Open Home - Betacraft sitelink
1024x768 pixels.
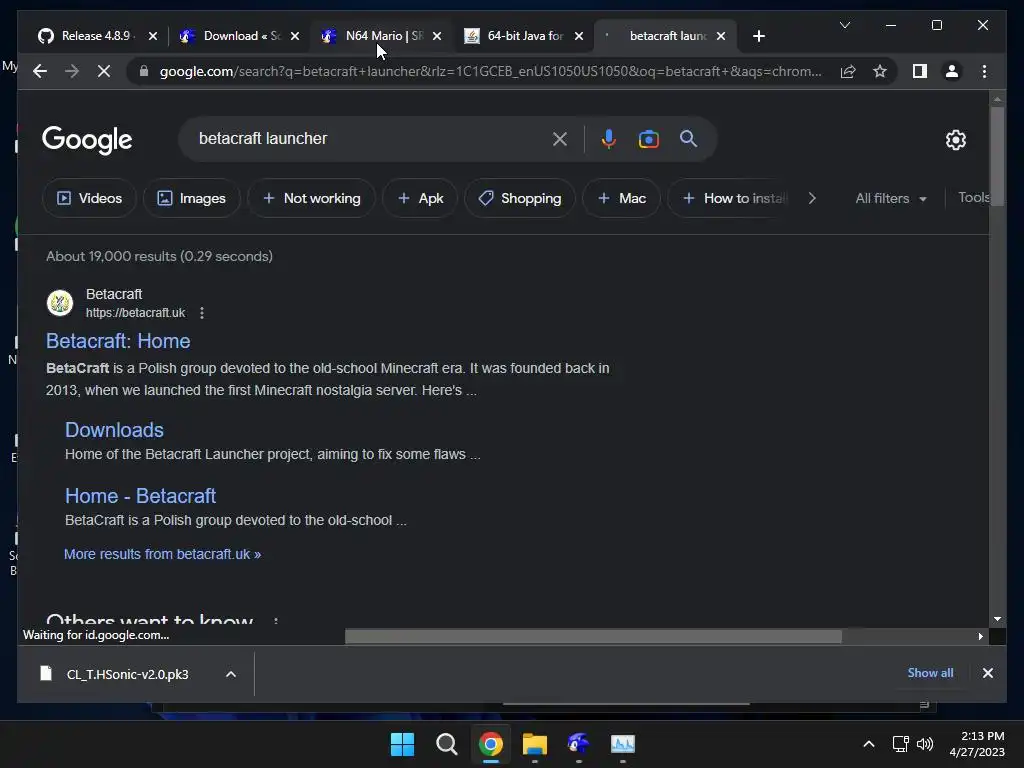[x=140, y=496]
